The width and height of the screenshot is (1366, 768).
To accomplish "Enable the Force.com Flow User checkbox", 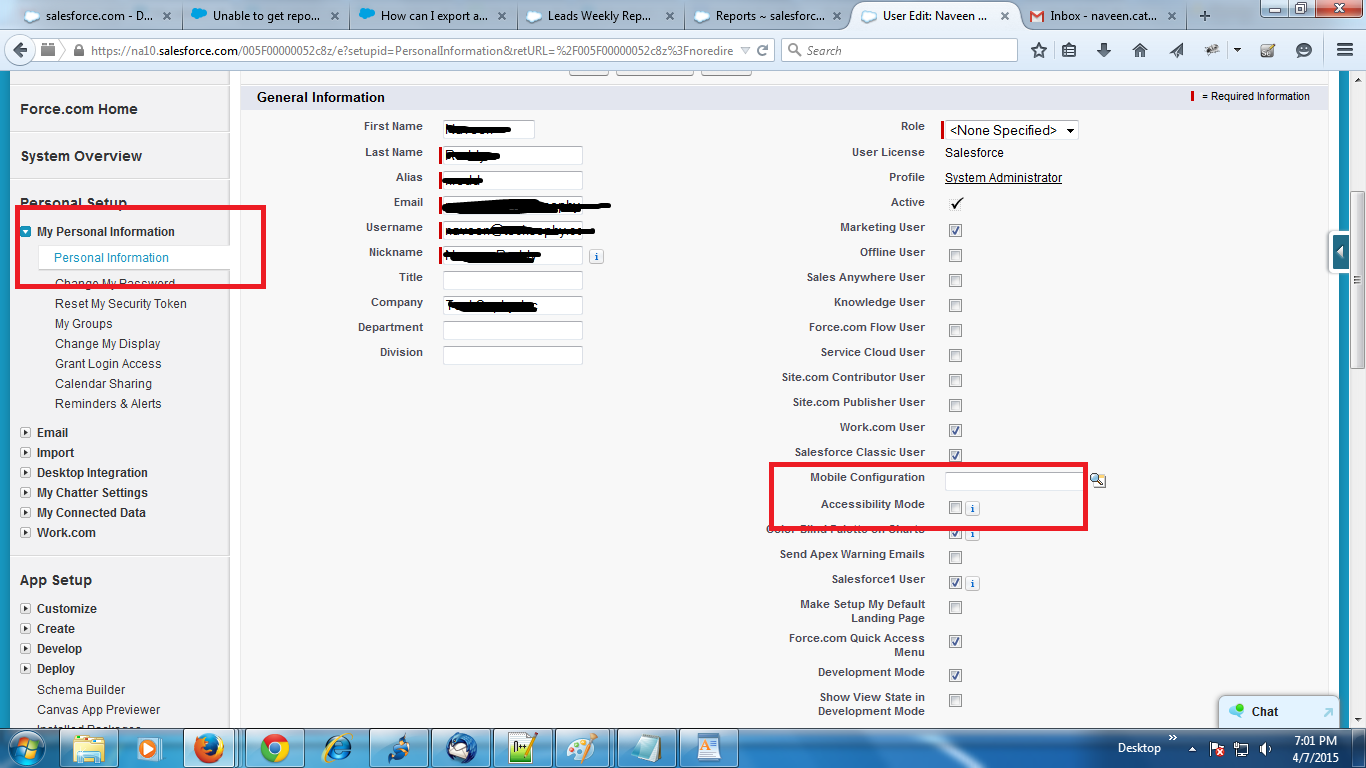I will click(955, 330).
